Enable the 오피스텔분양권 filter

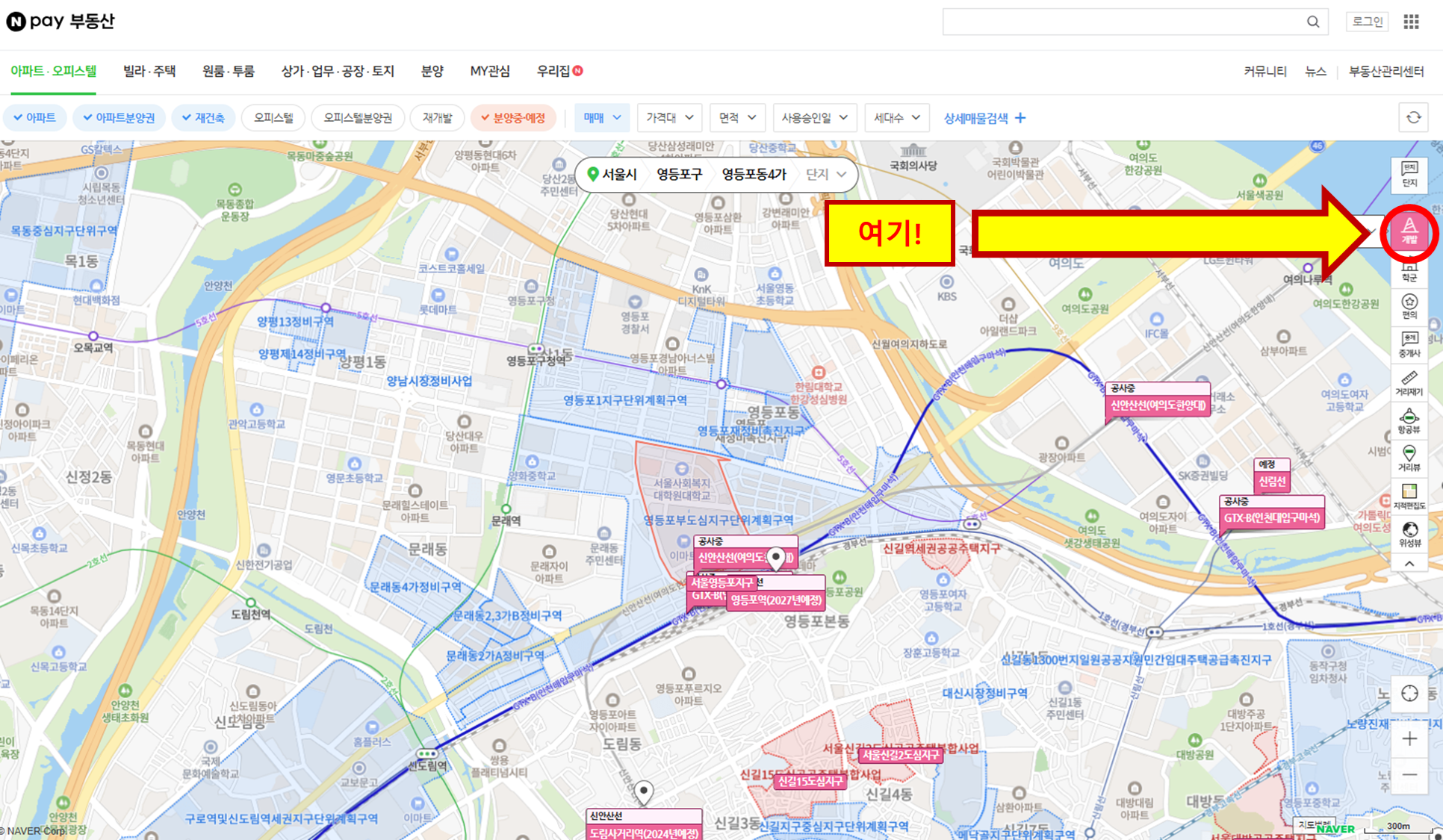tap(358, 118)
